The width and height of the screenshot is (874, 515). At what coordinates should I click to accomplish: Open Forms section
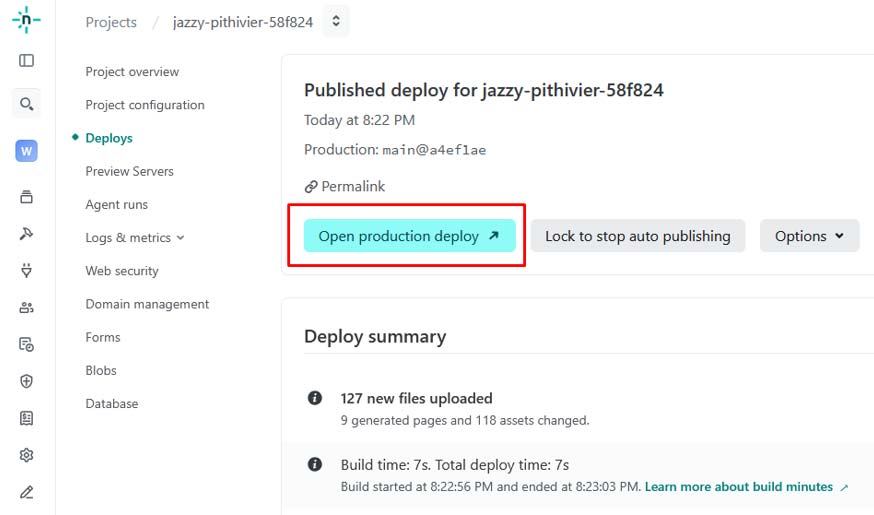pos(103,337)
